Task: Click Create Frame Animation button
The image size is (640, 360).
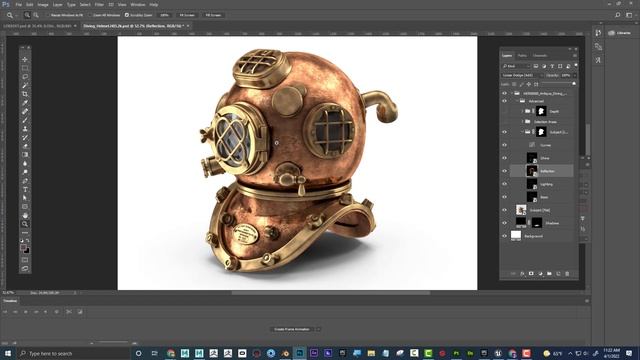Action: pos(292,329)
